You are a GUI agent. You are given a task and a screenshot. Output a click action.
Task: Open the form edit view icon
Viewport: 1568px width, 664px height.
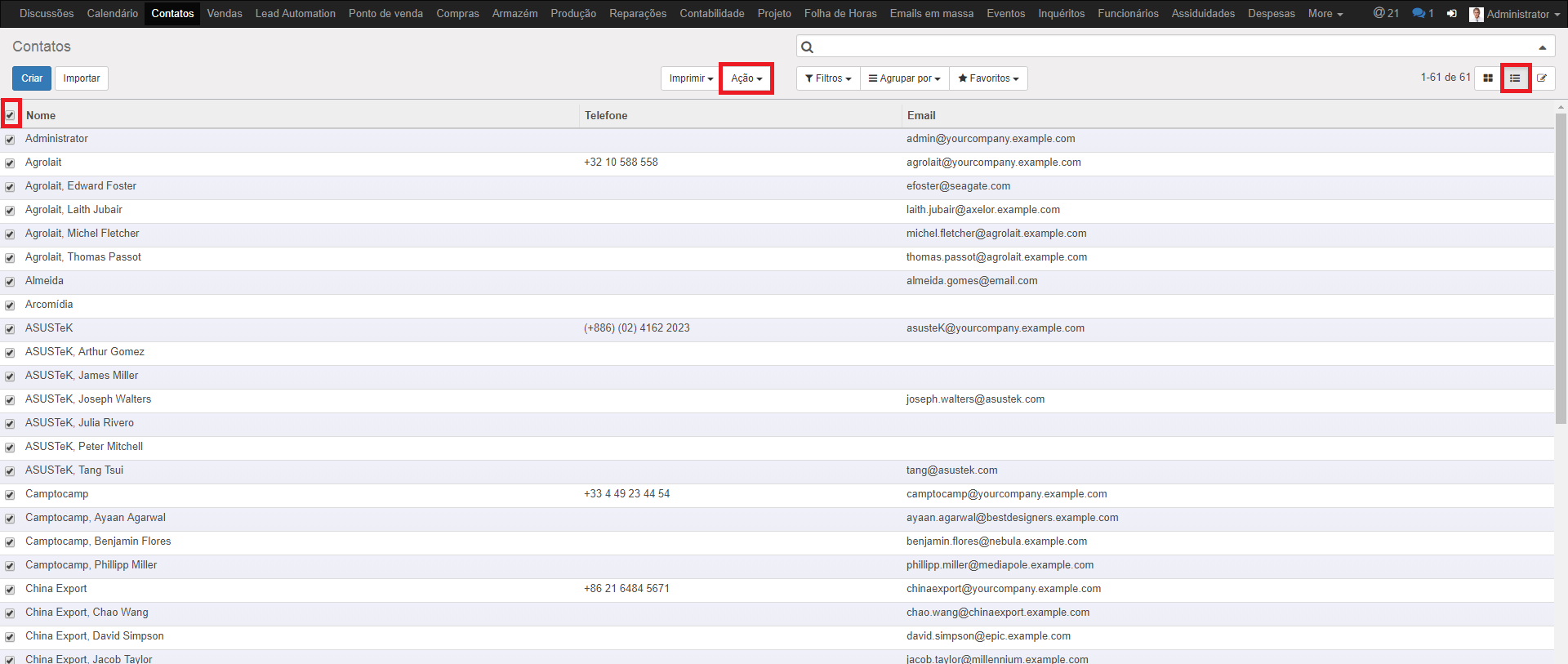[x=1542, y=78]
